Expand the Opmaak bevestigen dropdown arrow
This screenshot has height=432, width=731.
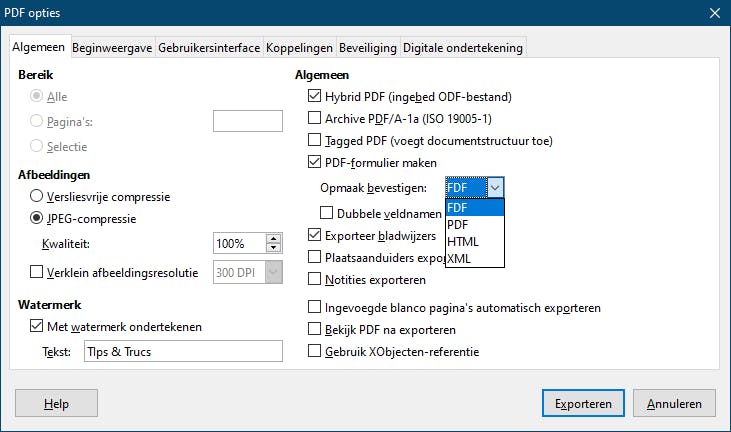(495, 188)
